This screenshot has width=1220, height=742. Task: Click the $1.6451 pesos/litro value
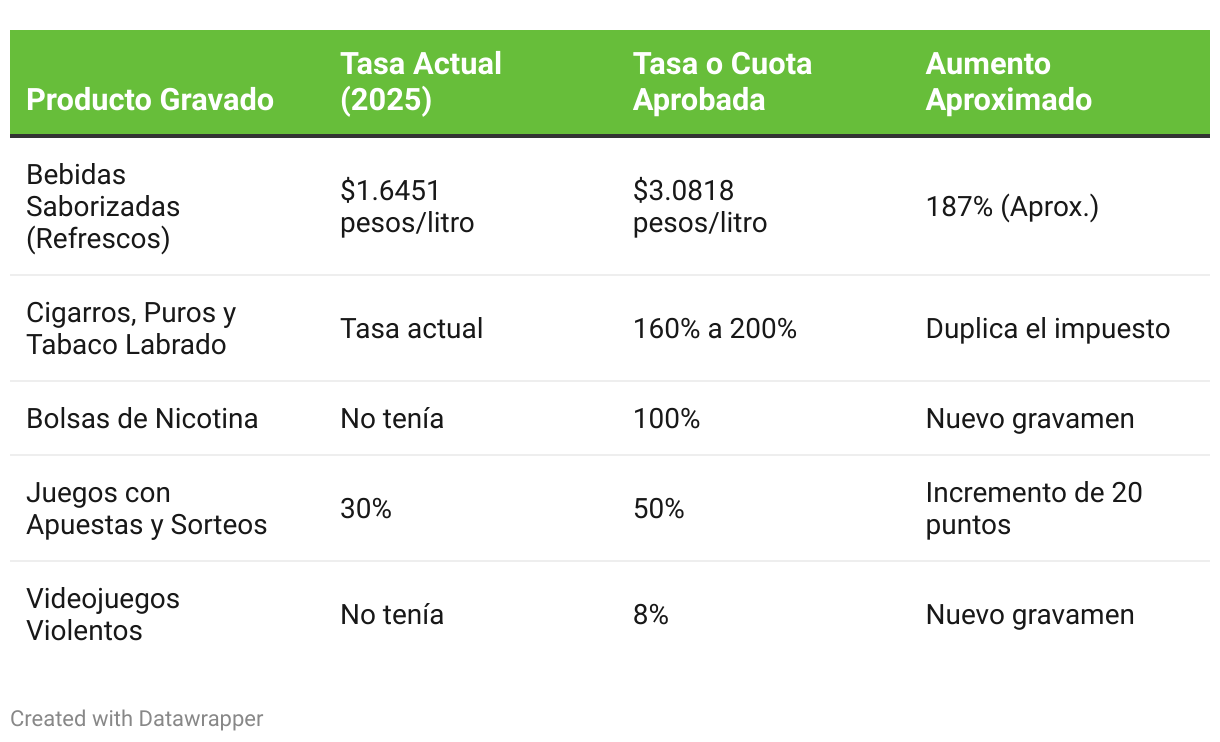pyautogui.click(x=407, y=206)
